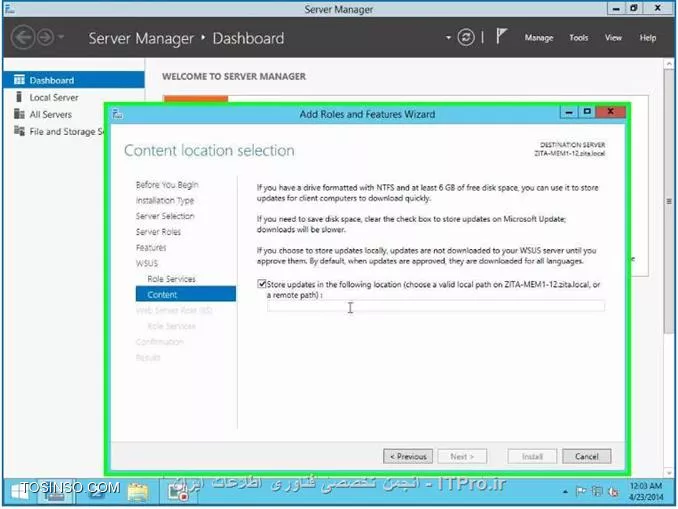Go to Role Services step under WSUS

tap(171, 279)
